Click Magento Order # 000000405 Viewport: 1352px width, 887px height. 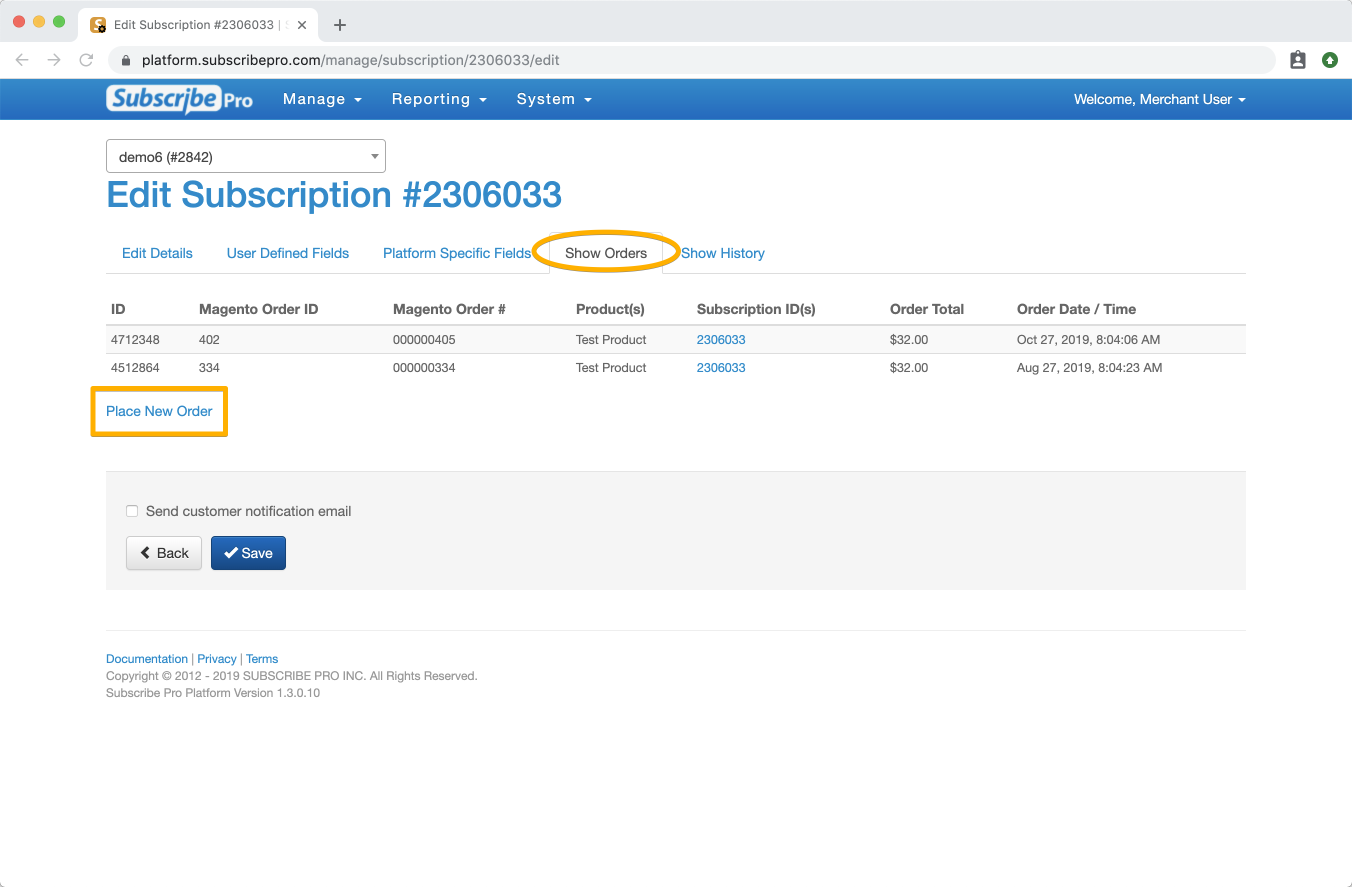(424, 340)
